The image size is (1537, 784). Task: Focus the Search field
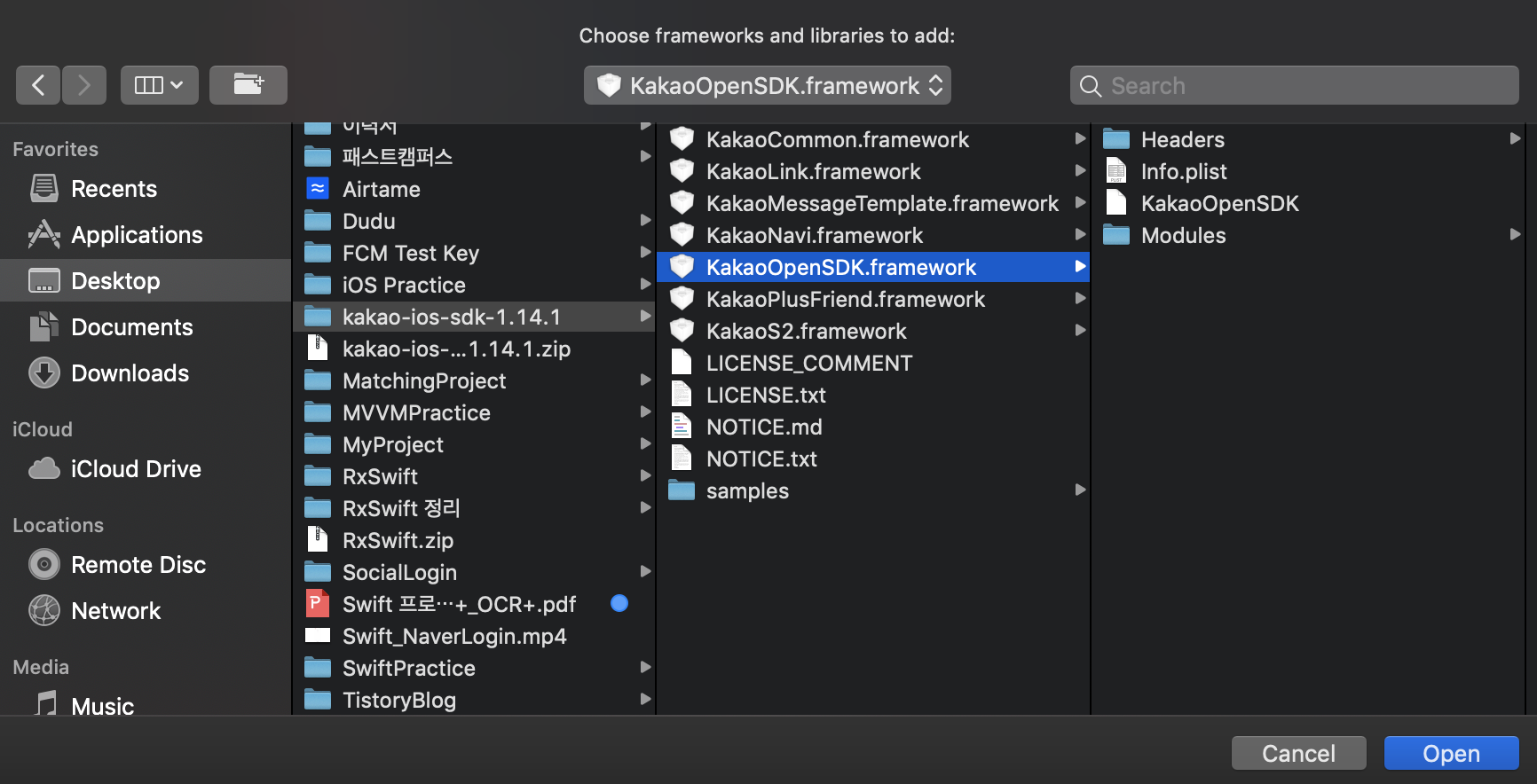pos(1294,85)
